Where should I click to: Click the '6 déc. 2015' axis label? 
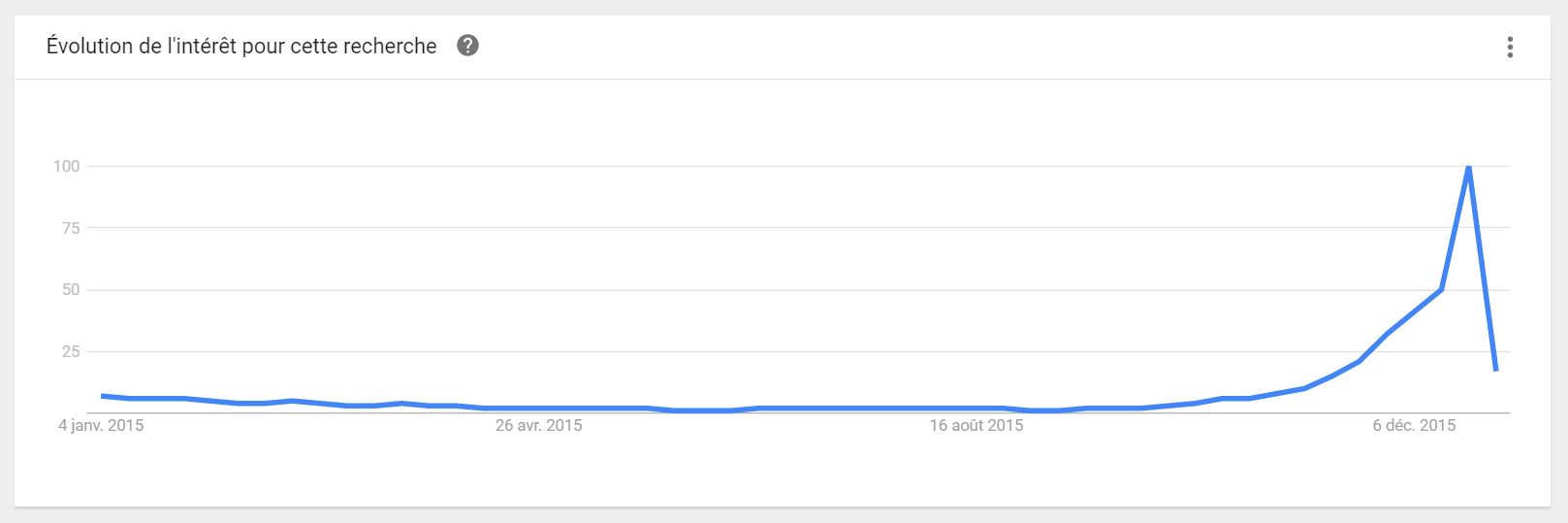[1414, 425]
